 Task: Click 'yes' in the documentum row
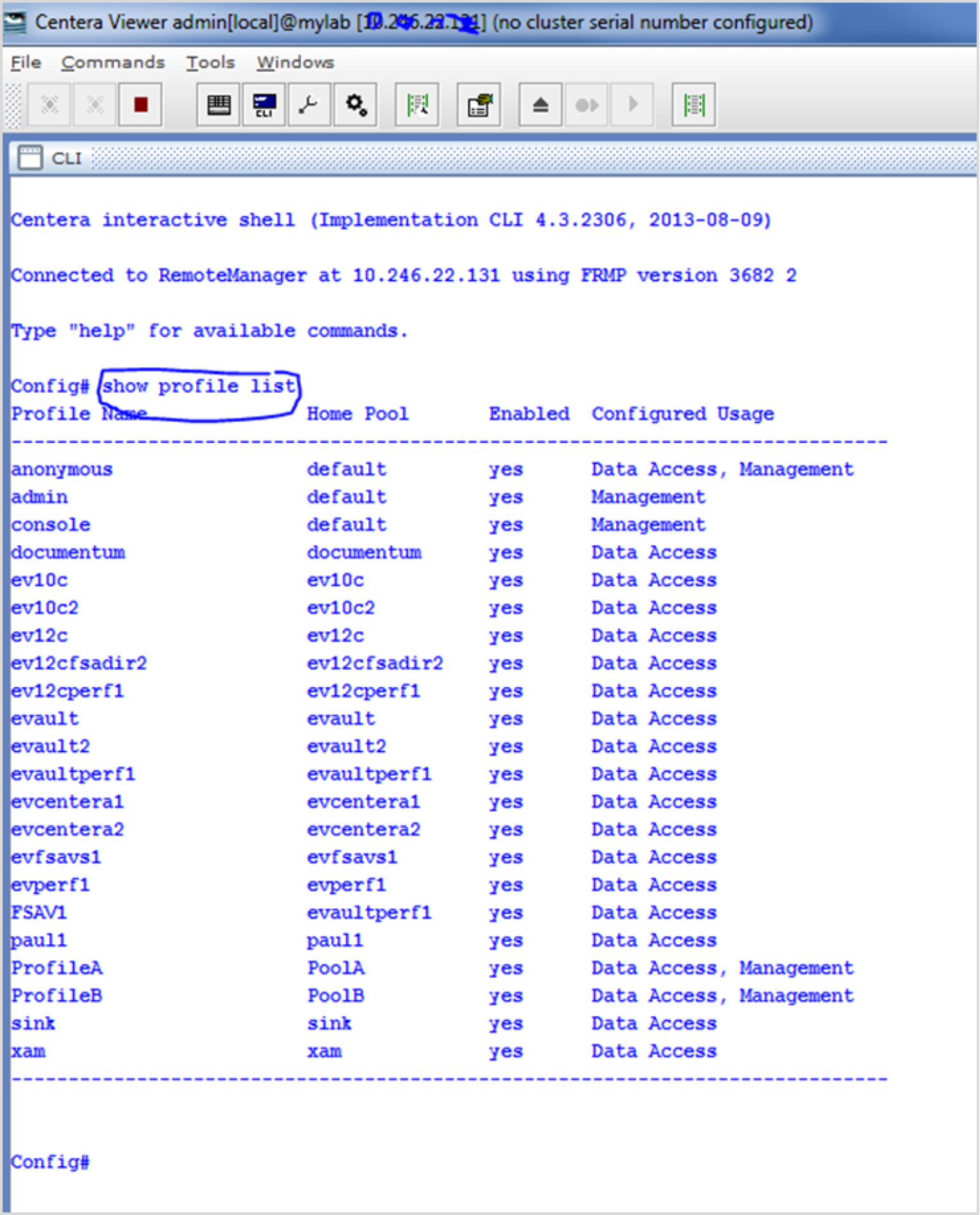coord(506,553)
